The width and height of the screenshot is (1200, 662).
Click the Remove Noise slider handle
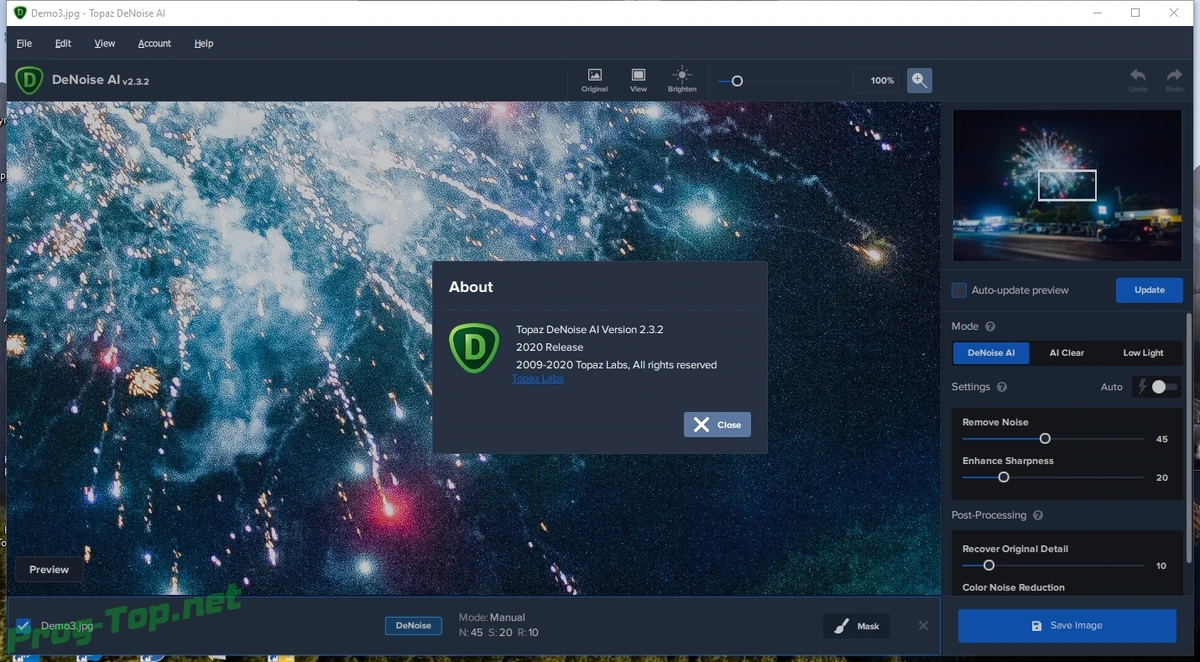pyautogui.click(x=1045, y=439)
